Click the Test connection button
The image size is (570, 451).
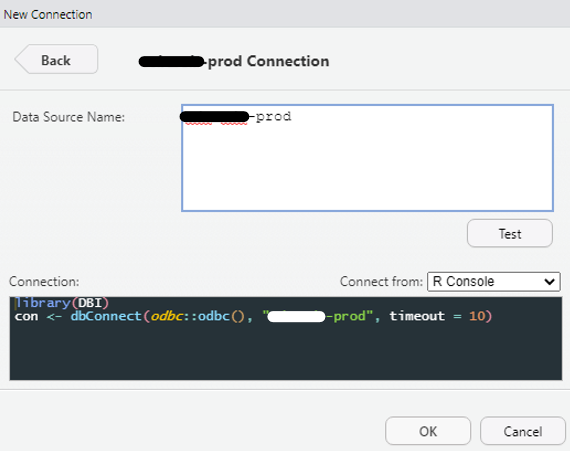click(510, 233)
